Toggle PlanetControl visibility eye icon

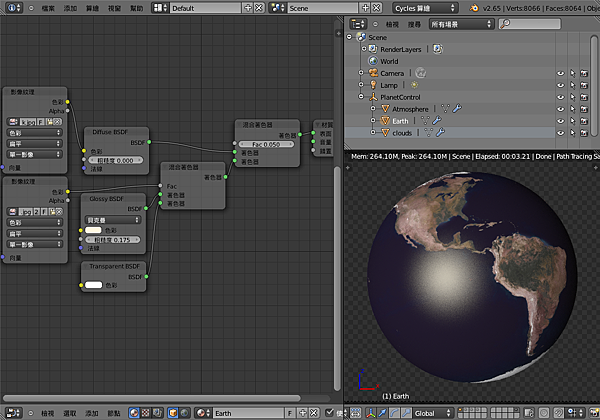tap(560, 97)
